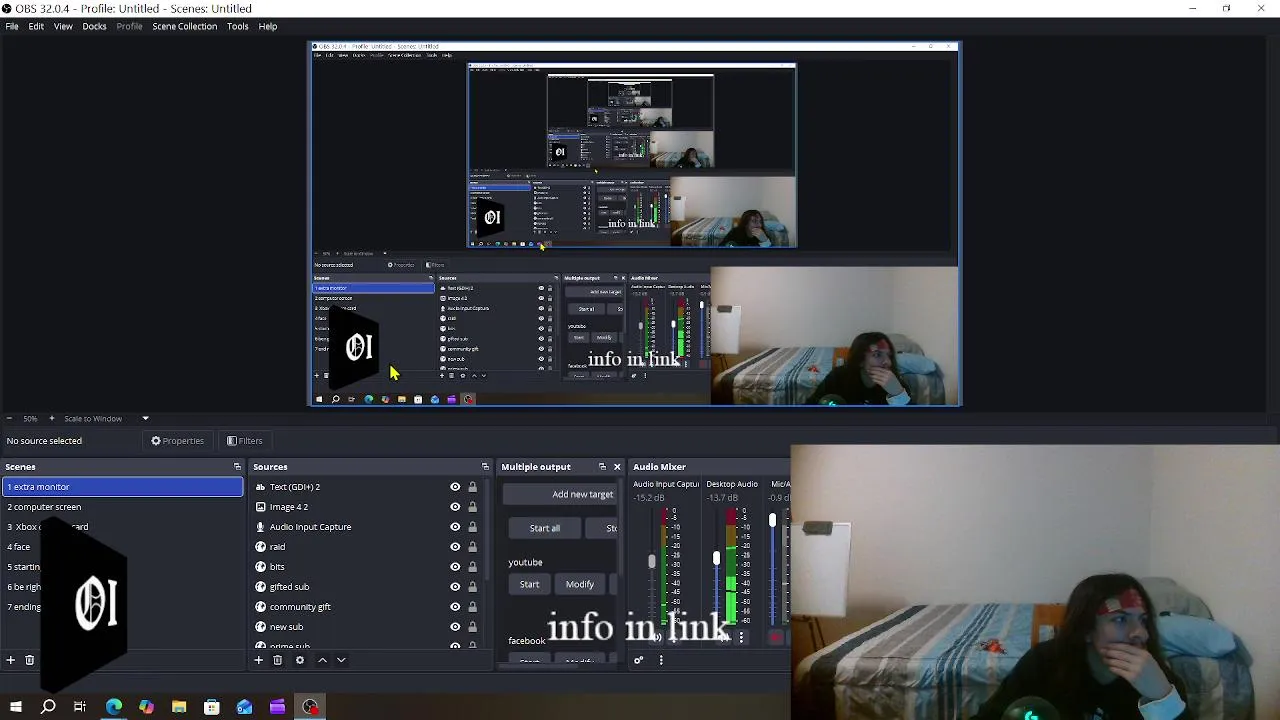This screenshot has width=1280, height=720.
Task: Open Audio Mixer options three-dot menu
Action: tap(660, 660)
